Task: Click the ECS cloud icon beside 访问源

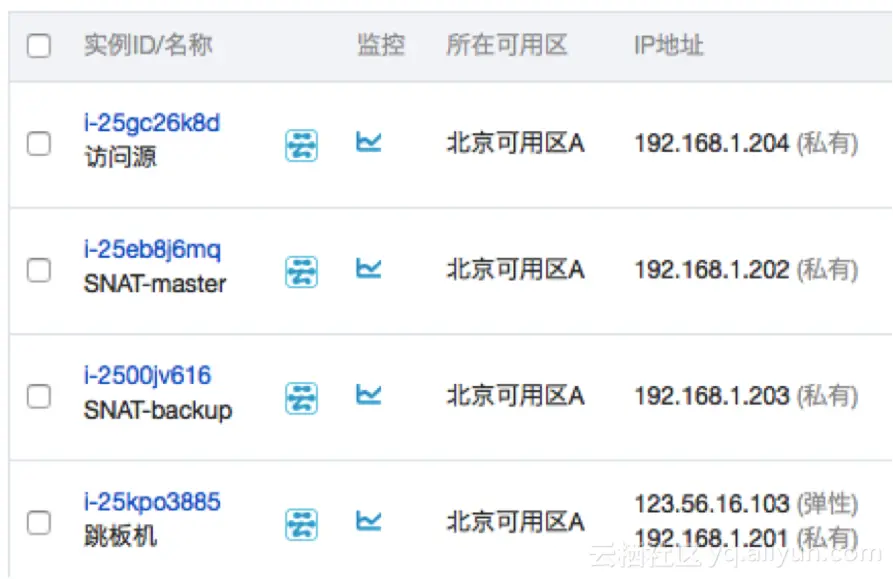Action: (301, 143)
